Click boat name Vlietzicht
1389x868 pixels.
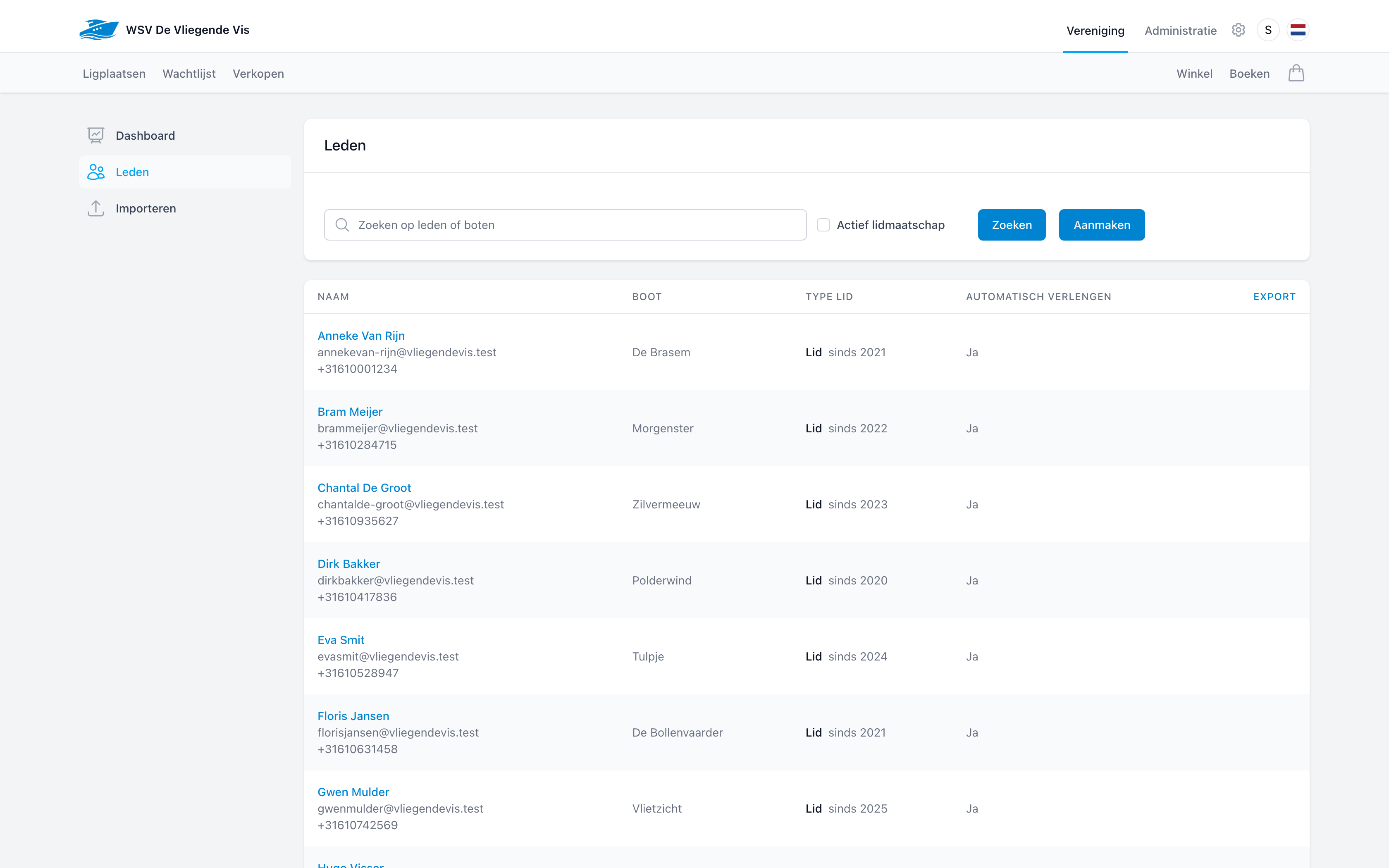point(656,809)
